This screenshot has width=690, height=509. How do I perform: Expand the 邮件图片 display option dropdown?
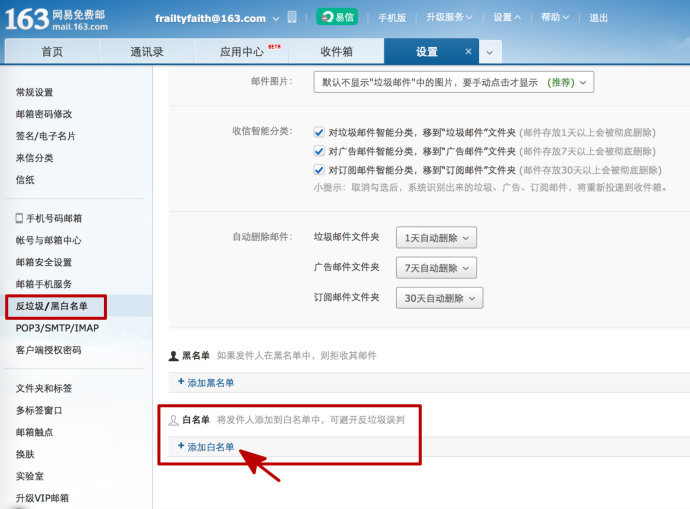tap(453, 82)
